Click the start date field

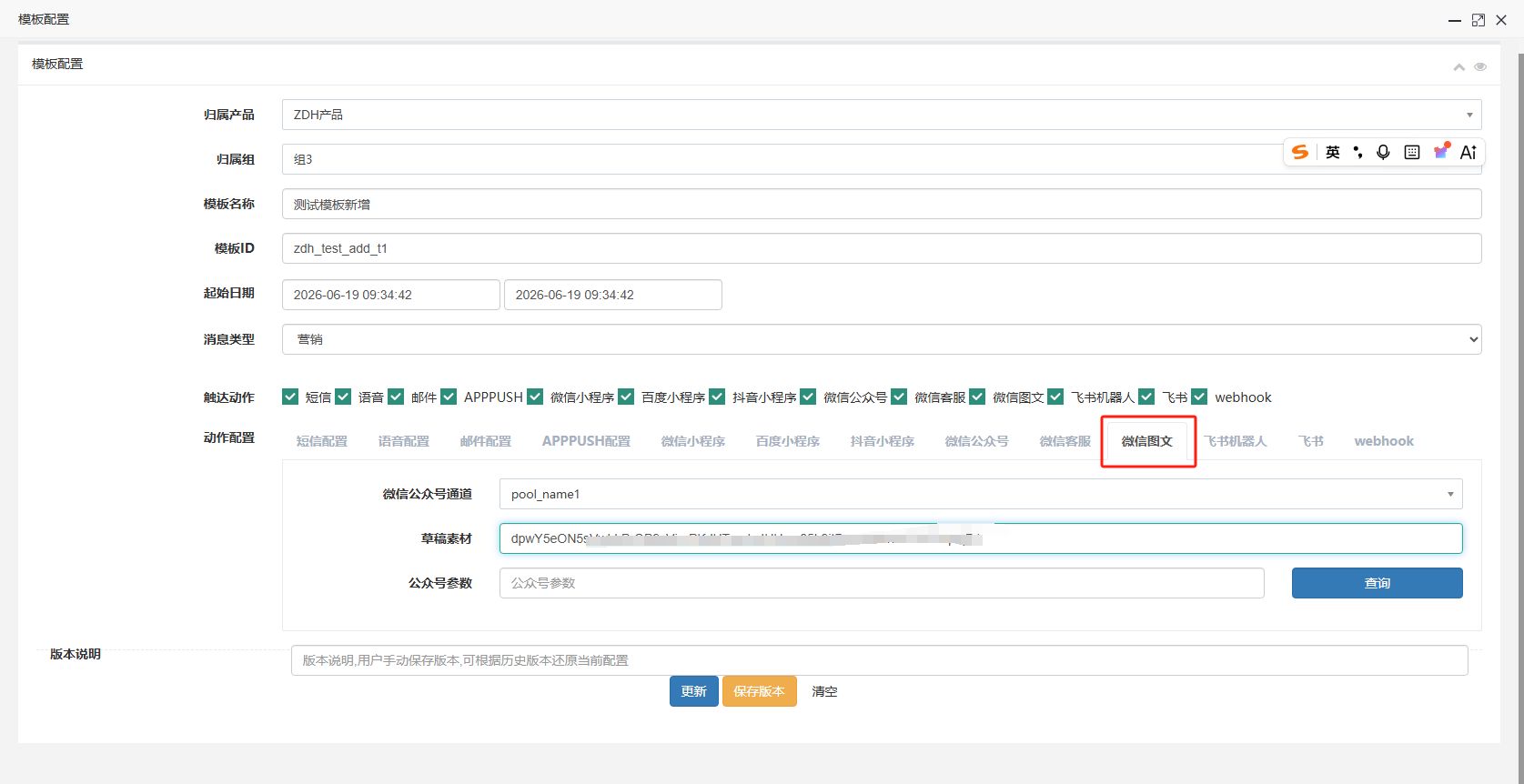[x=391, y=295]
